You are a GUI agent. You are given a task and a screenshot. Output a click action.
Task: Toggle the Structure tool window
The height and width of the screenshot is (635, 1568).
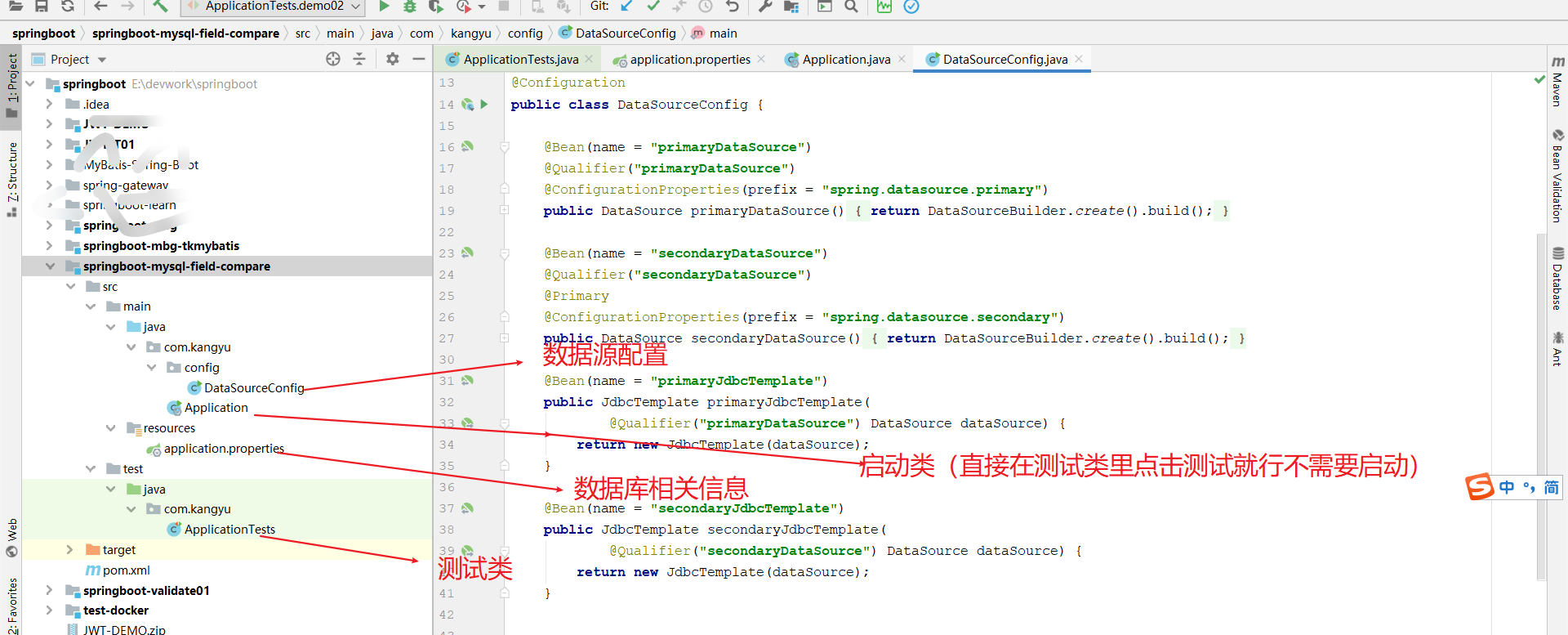11,179
